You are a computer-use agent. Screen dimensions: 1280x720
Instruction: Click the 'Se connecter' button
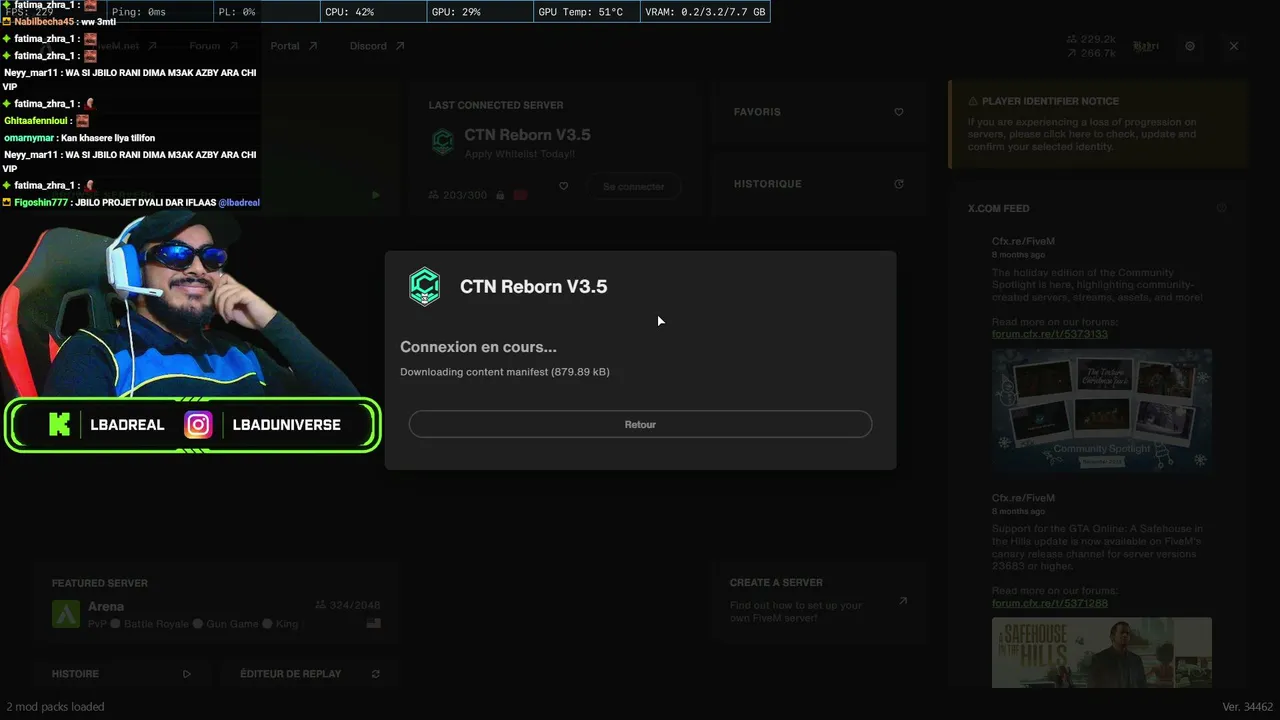[634, 186]
